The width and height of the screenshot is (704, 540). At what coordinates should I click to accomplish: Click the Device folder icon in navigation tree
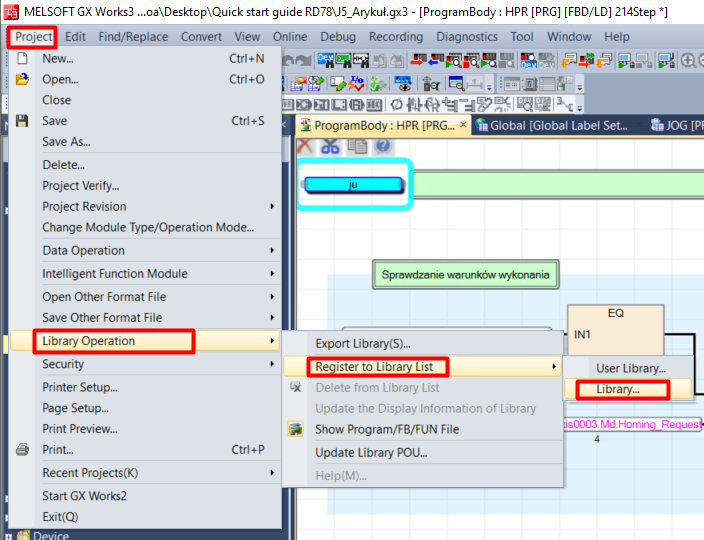coord(23,535)
